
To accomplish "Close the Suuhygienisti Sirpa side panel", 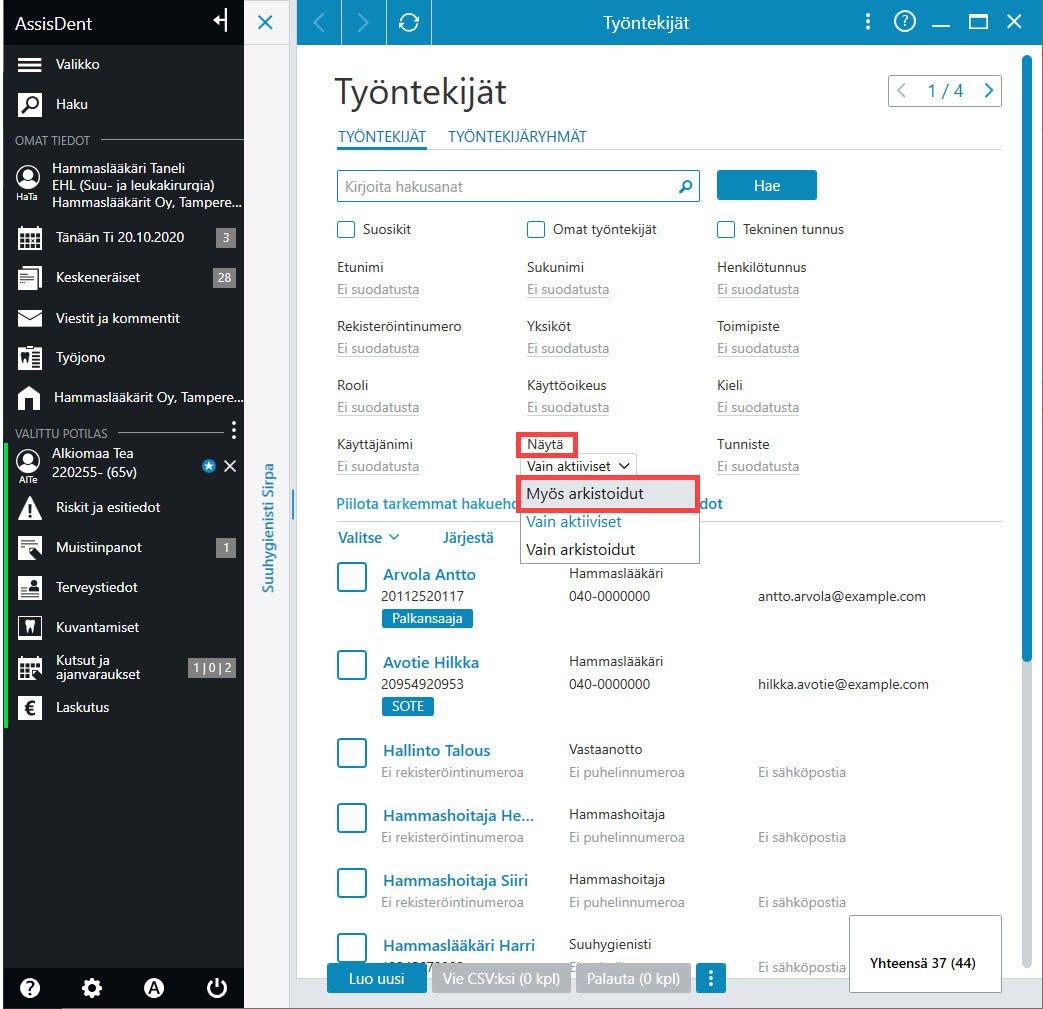I will 265,23.
